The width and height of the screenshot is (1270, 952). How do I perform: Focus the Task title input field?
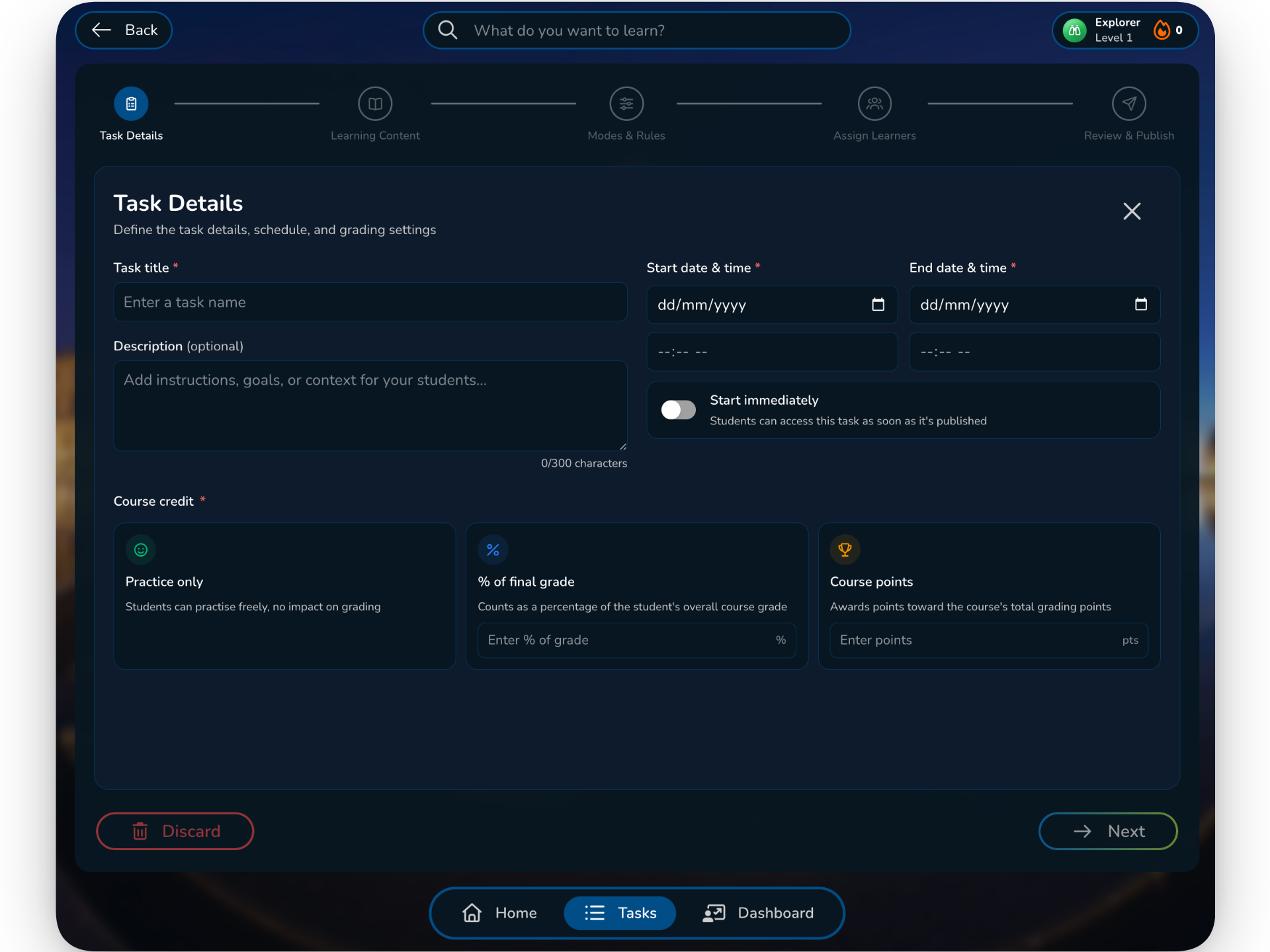point(370,302)
